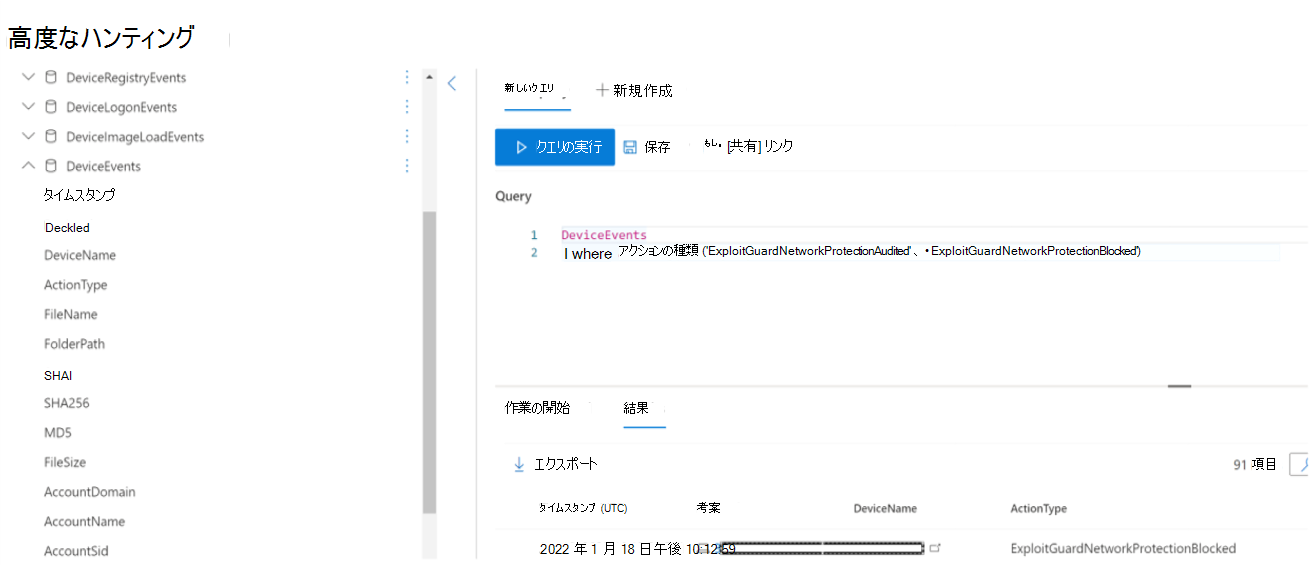Screen dimensions: 1312x565
Task: Click DeviceImageLoadEvents database icon
Action: 51,136
